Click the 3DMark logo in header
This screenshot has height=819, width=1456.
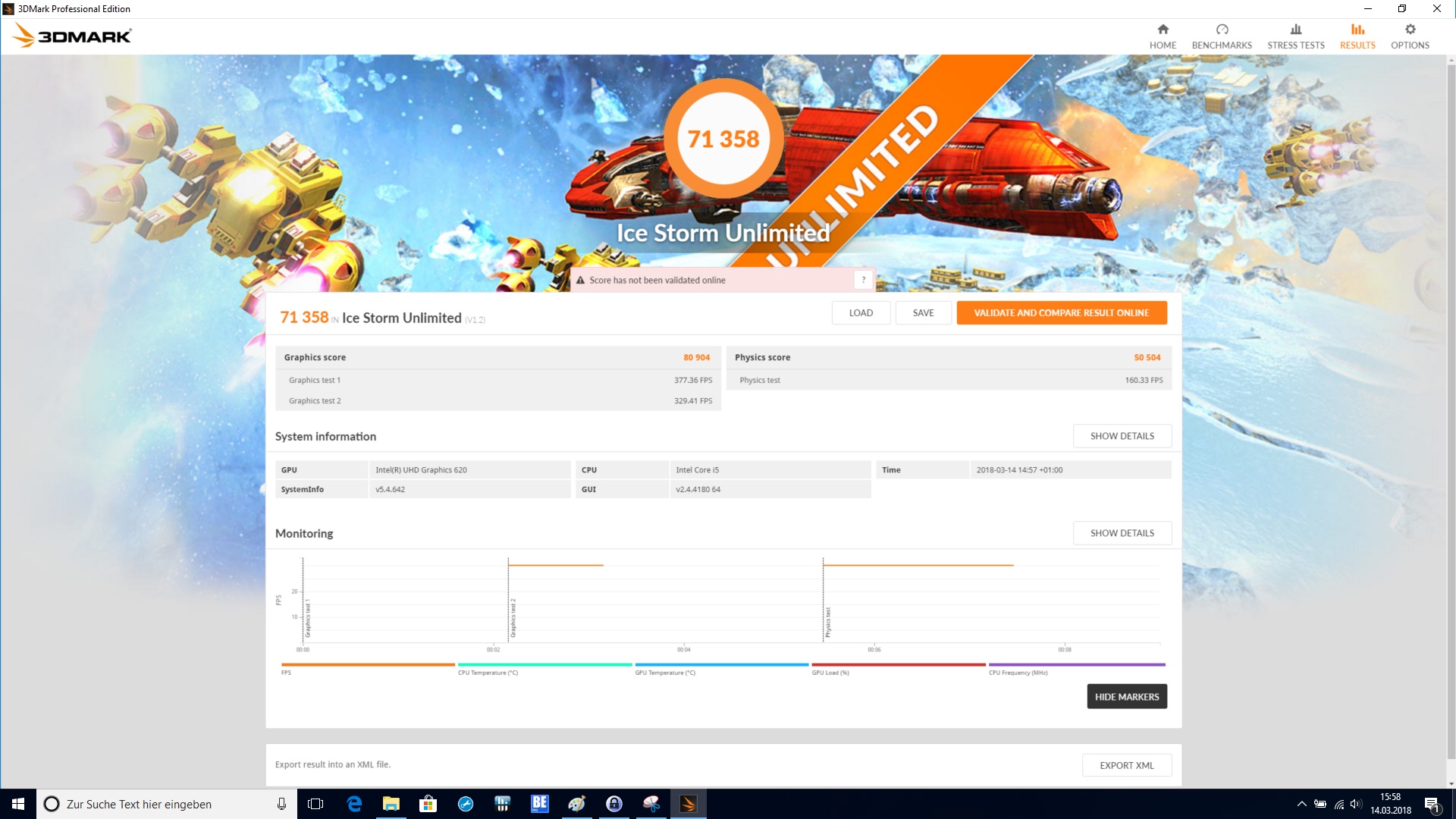point(72,36)
